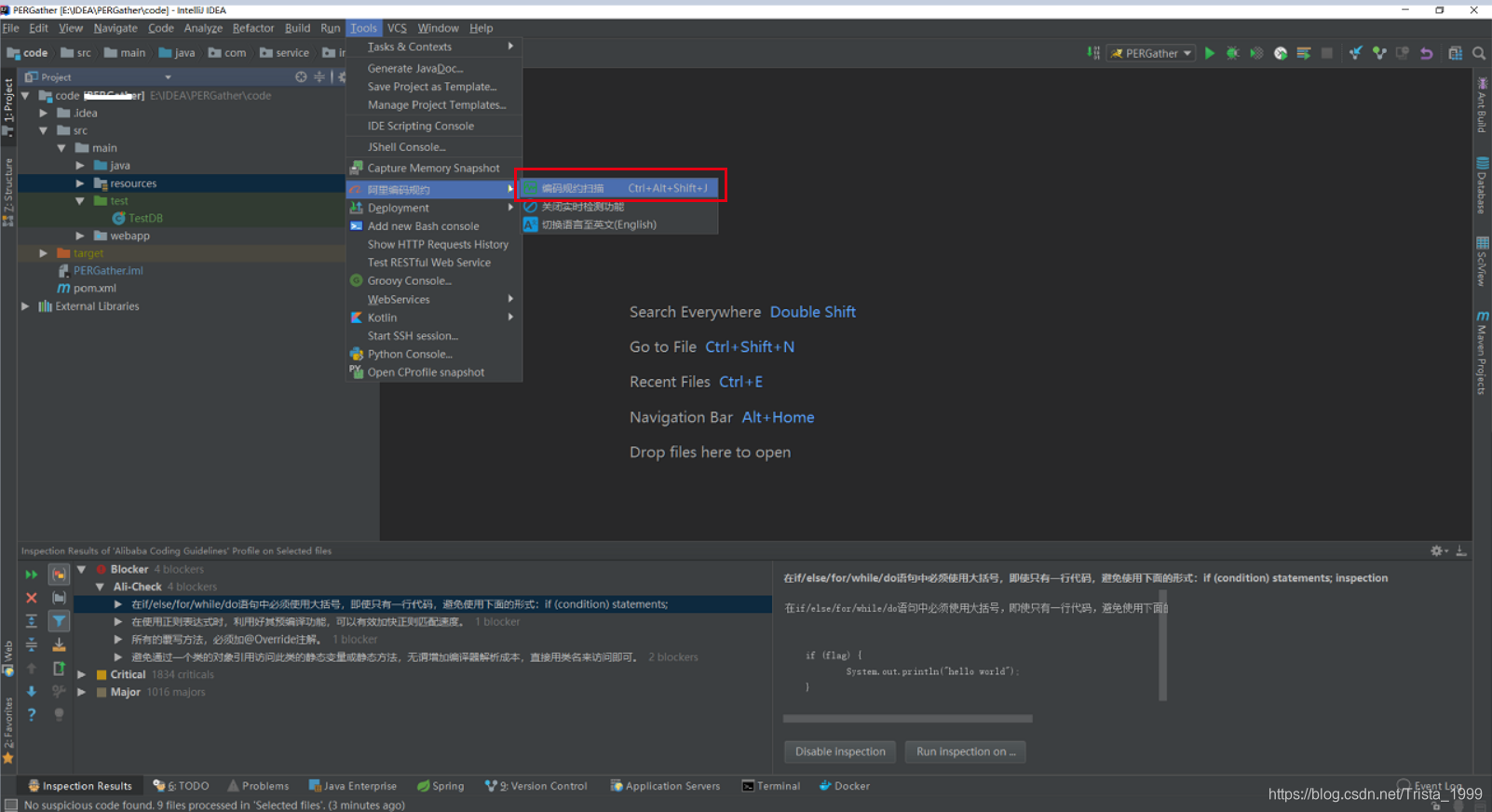This screenshot has height=812, width=1492.
Task: Click the Stop process icon
Action: tap(1327, 53)
